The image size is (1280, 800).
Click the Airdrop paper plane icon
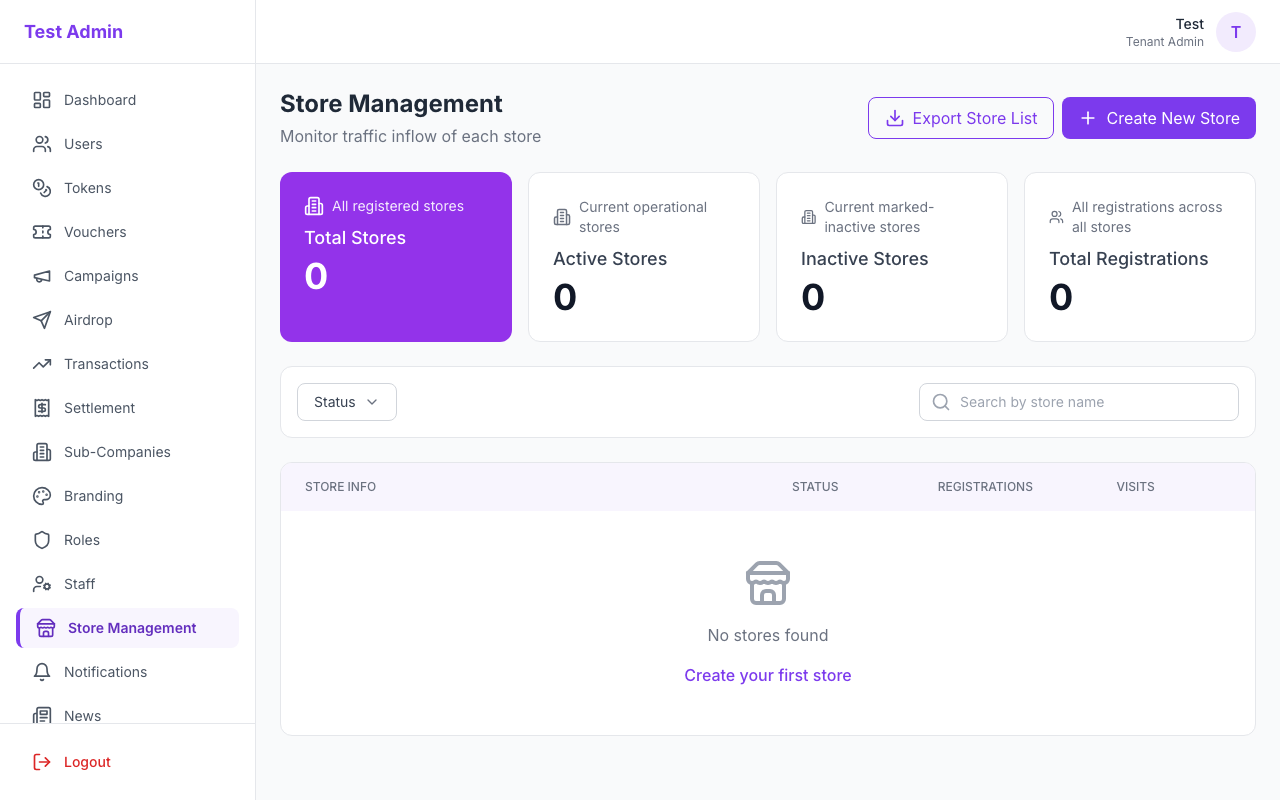pyautogui.click(x=41, y=320)
